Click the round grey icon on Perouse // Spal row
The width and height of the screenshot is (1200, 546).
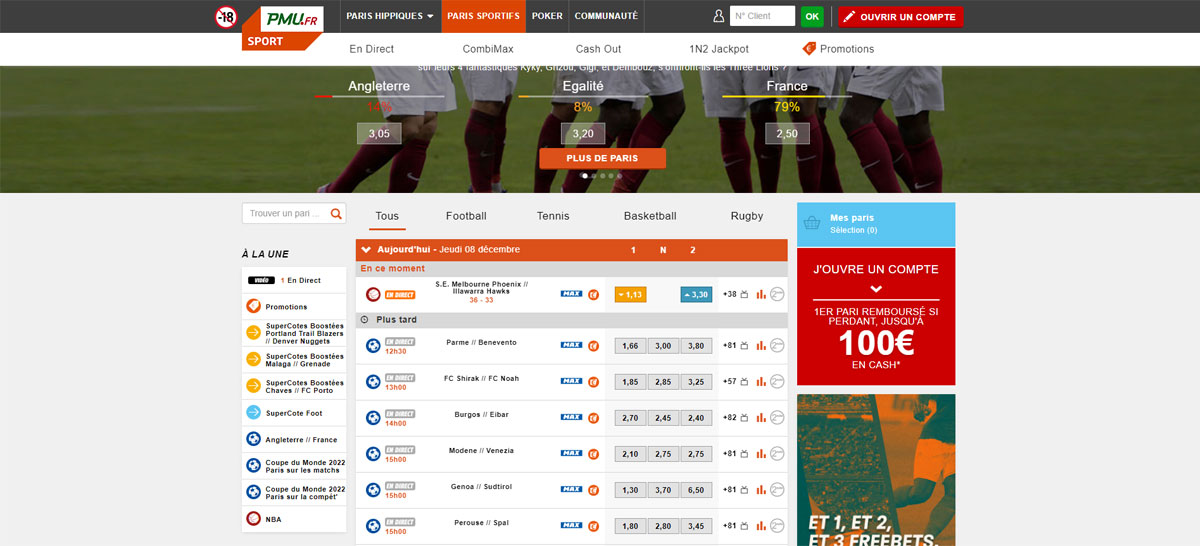777,525
